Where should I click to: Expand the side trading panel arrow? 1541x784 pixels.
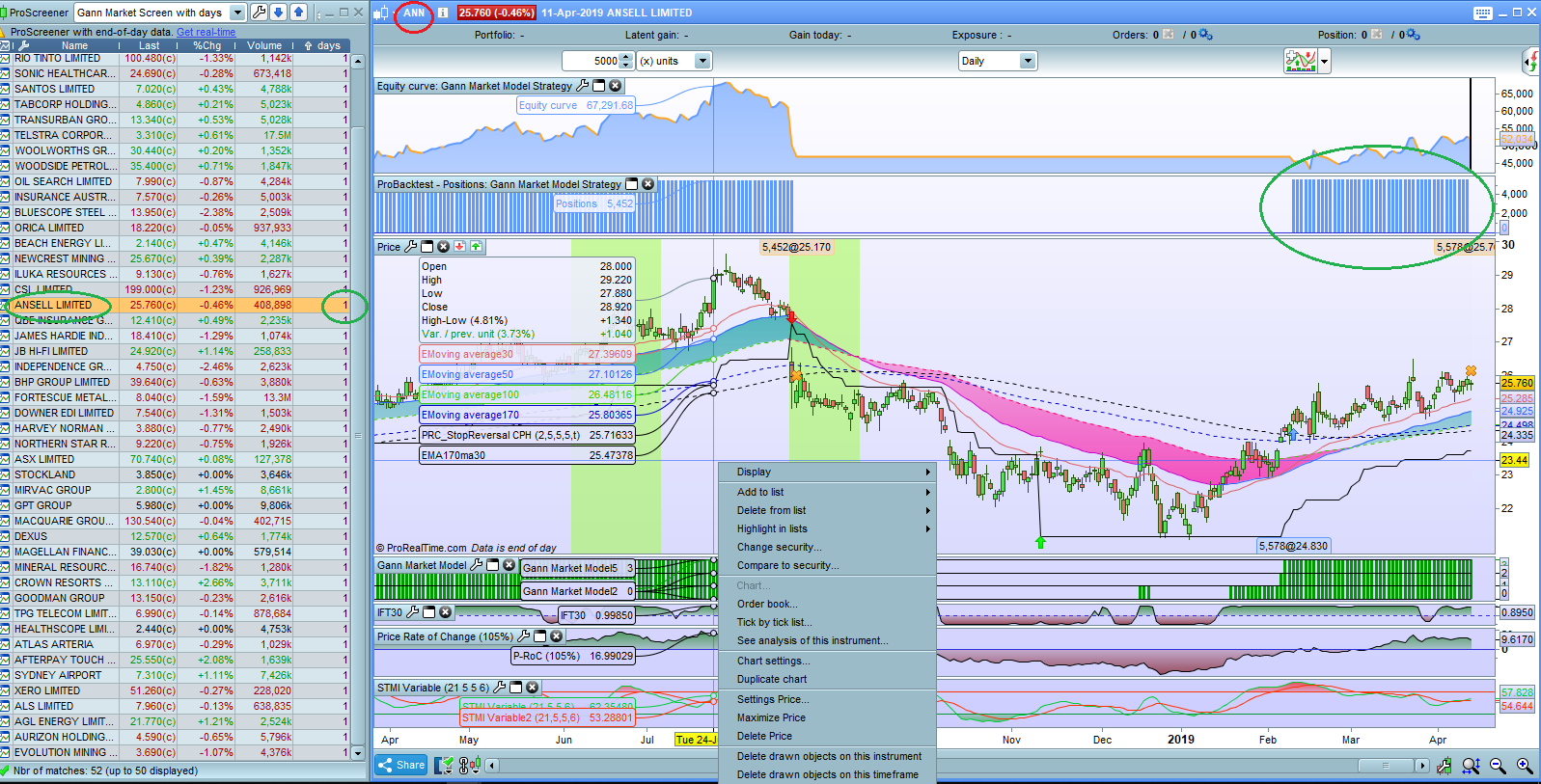1532,63
